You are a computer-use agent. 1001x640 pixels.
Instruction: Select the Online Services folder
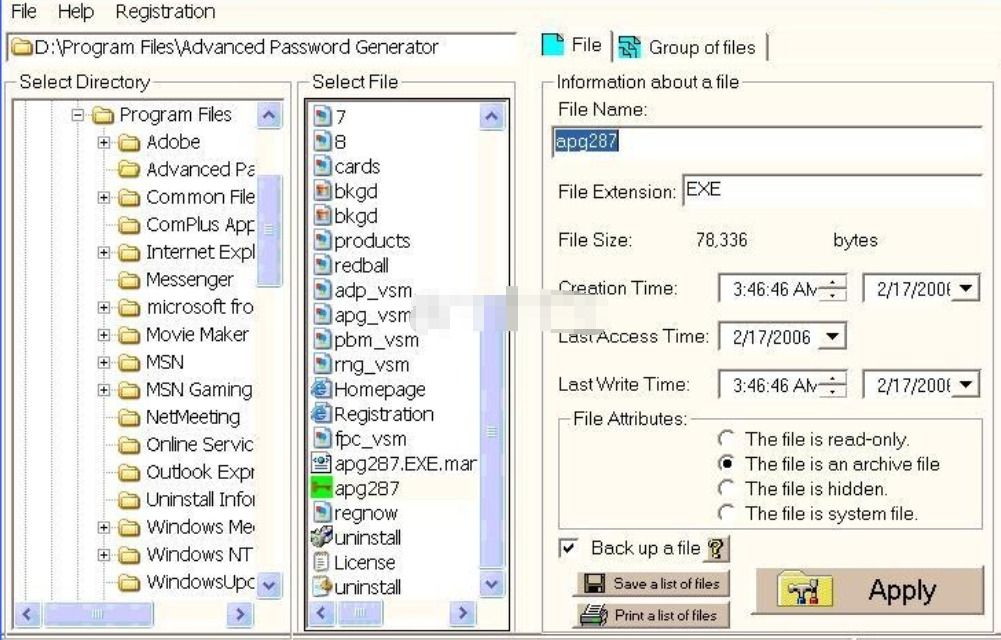(186, 445)
